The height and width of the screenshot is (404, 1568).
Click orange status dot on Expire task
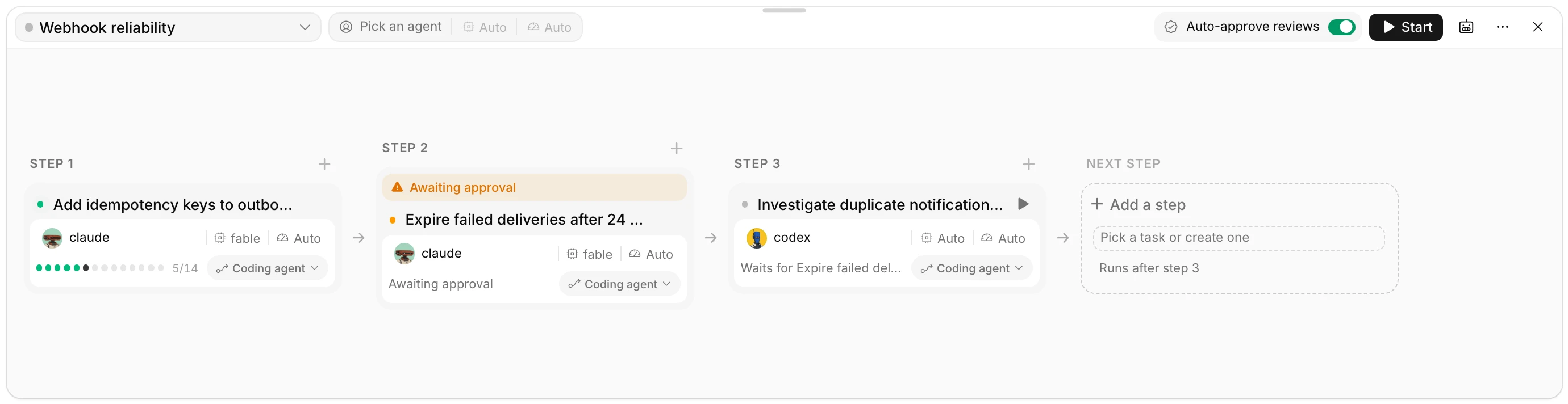click(x=393, y=220)
